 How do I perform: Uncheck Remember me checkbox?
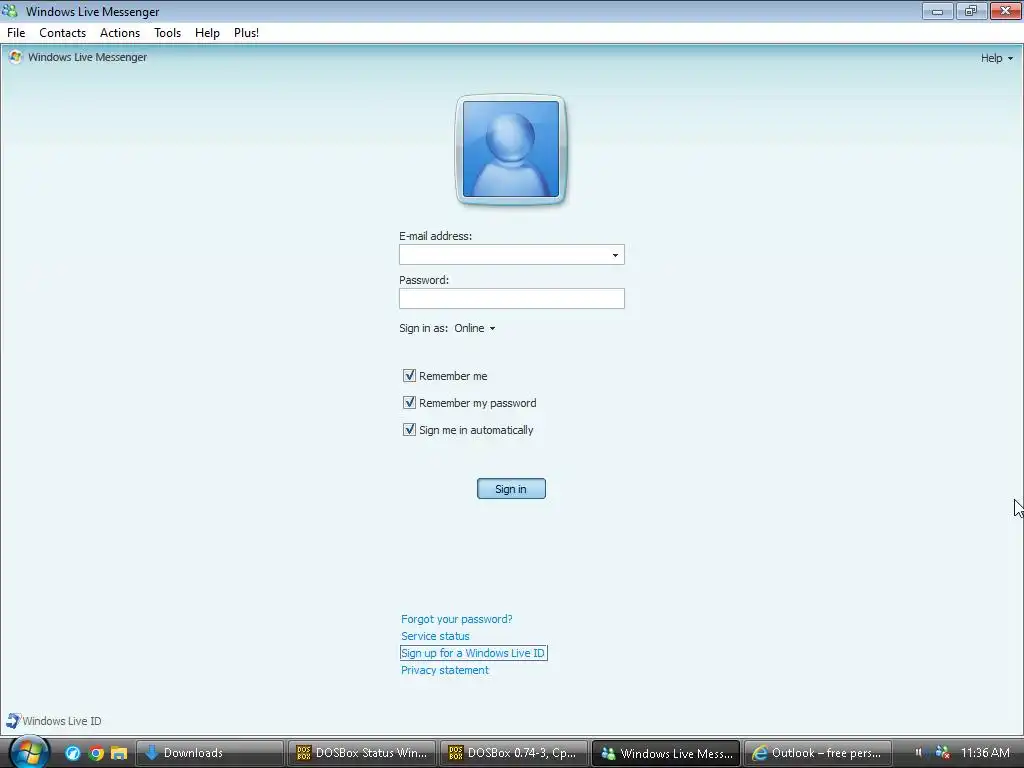pos(409,376)
